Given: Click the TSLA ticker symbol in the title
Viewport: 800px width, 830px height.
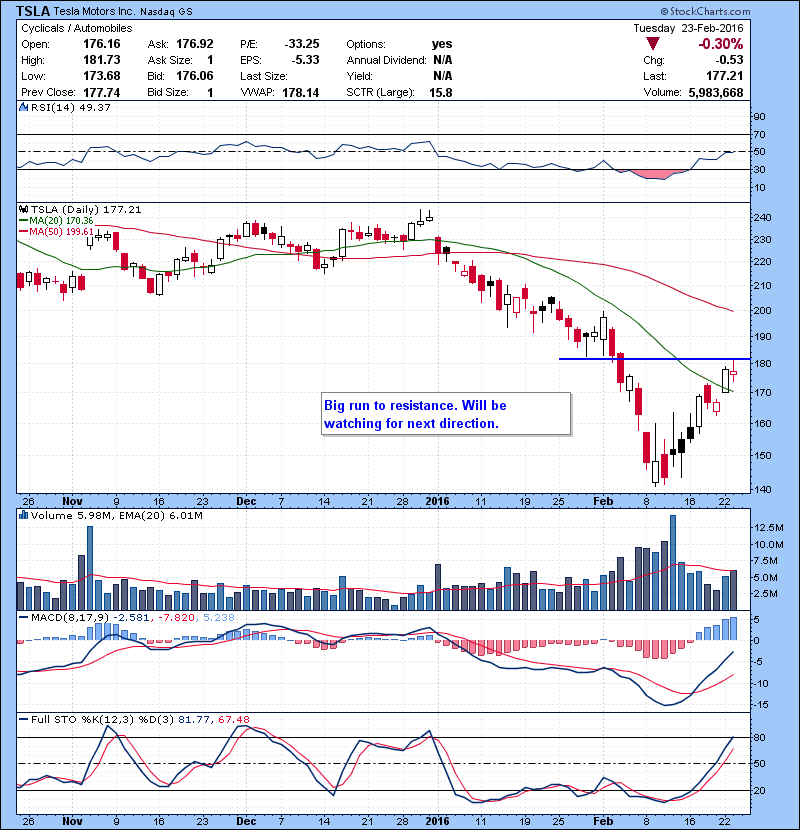Looking at the screenshot, I should click(33, 11).
